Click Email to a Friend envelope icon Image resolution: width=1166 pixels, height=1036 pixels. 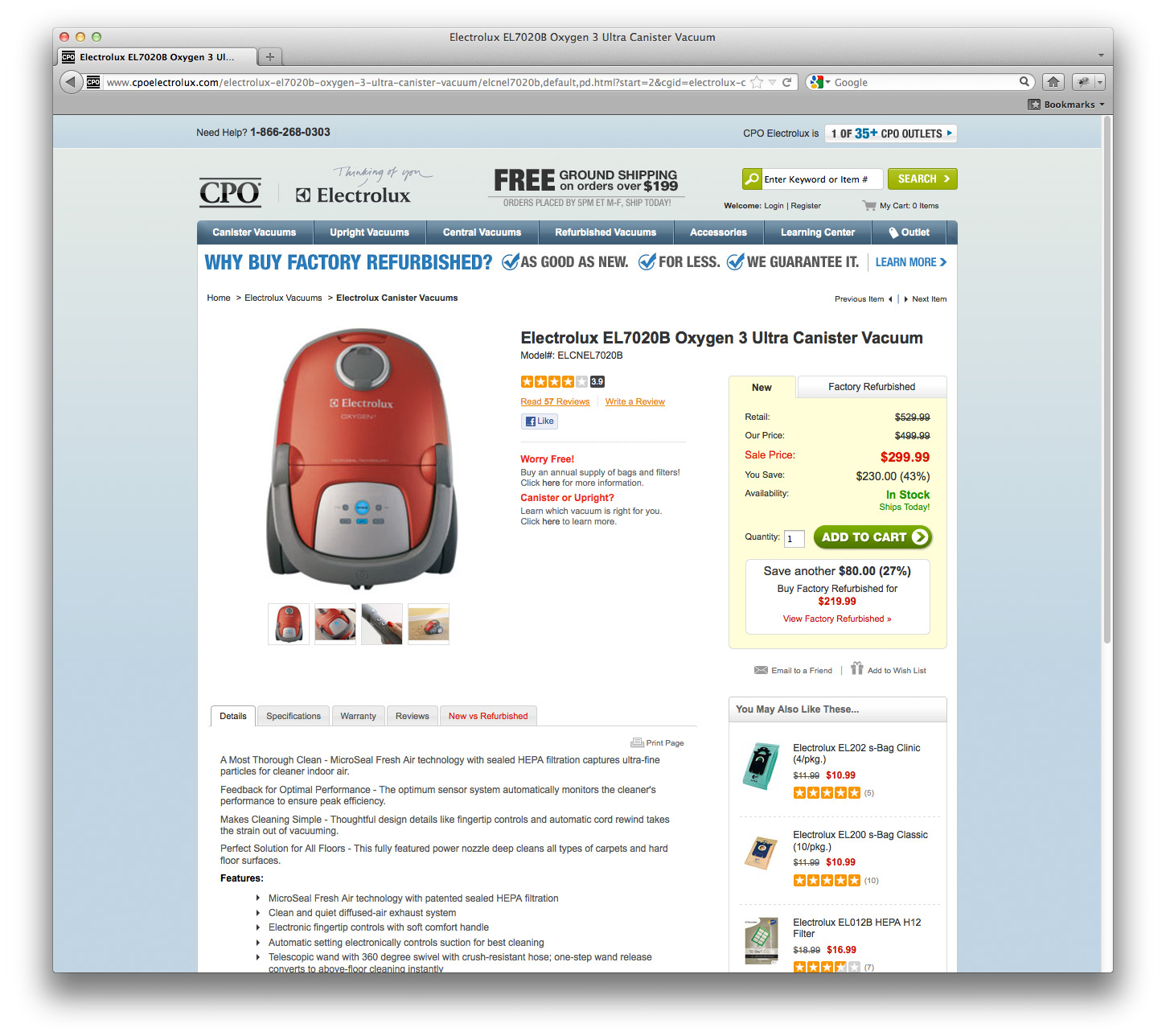click(761, 670)
